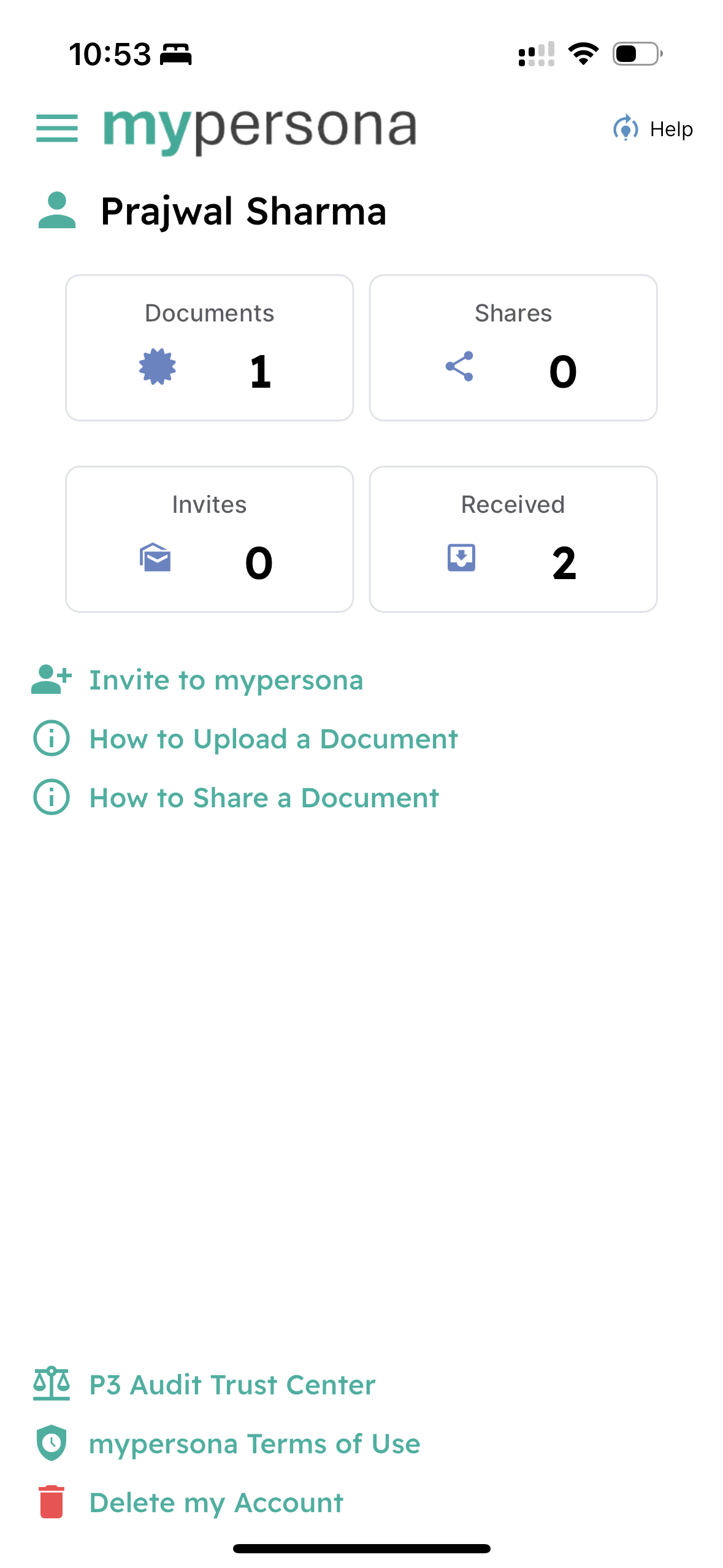This screenshot has height=1568, width=723.
Task: Open the Help link
Action: coord(671,129)
